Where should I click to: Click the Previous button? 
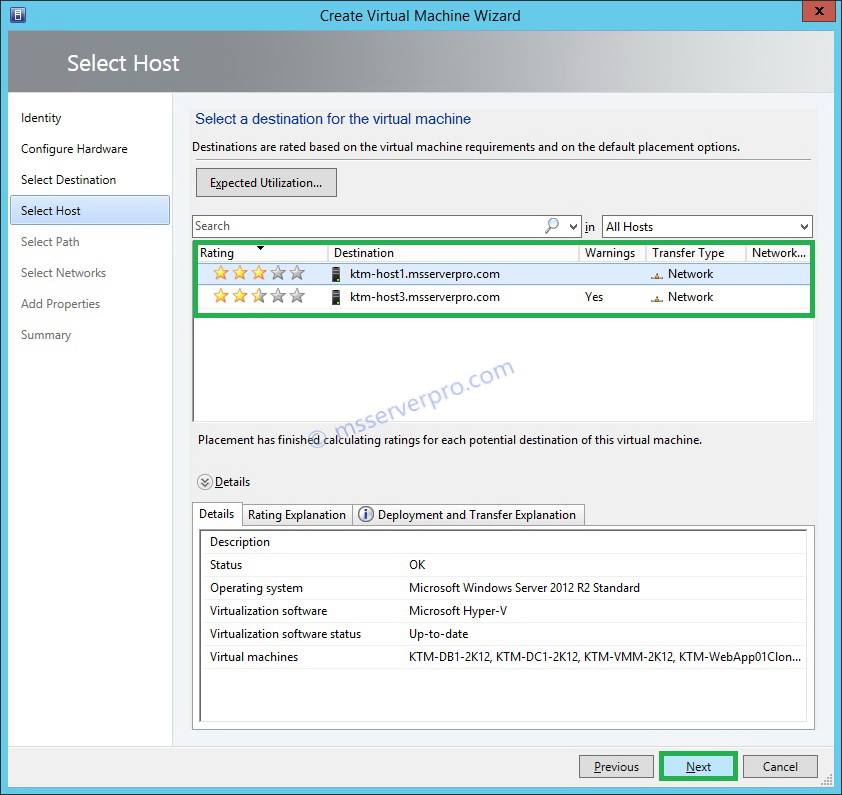tap(616, 767)
